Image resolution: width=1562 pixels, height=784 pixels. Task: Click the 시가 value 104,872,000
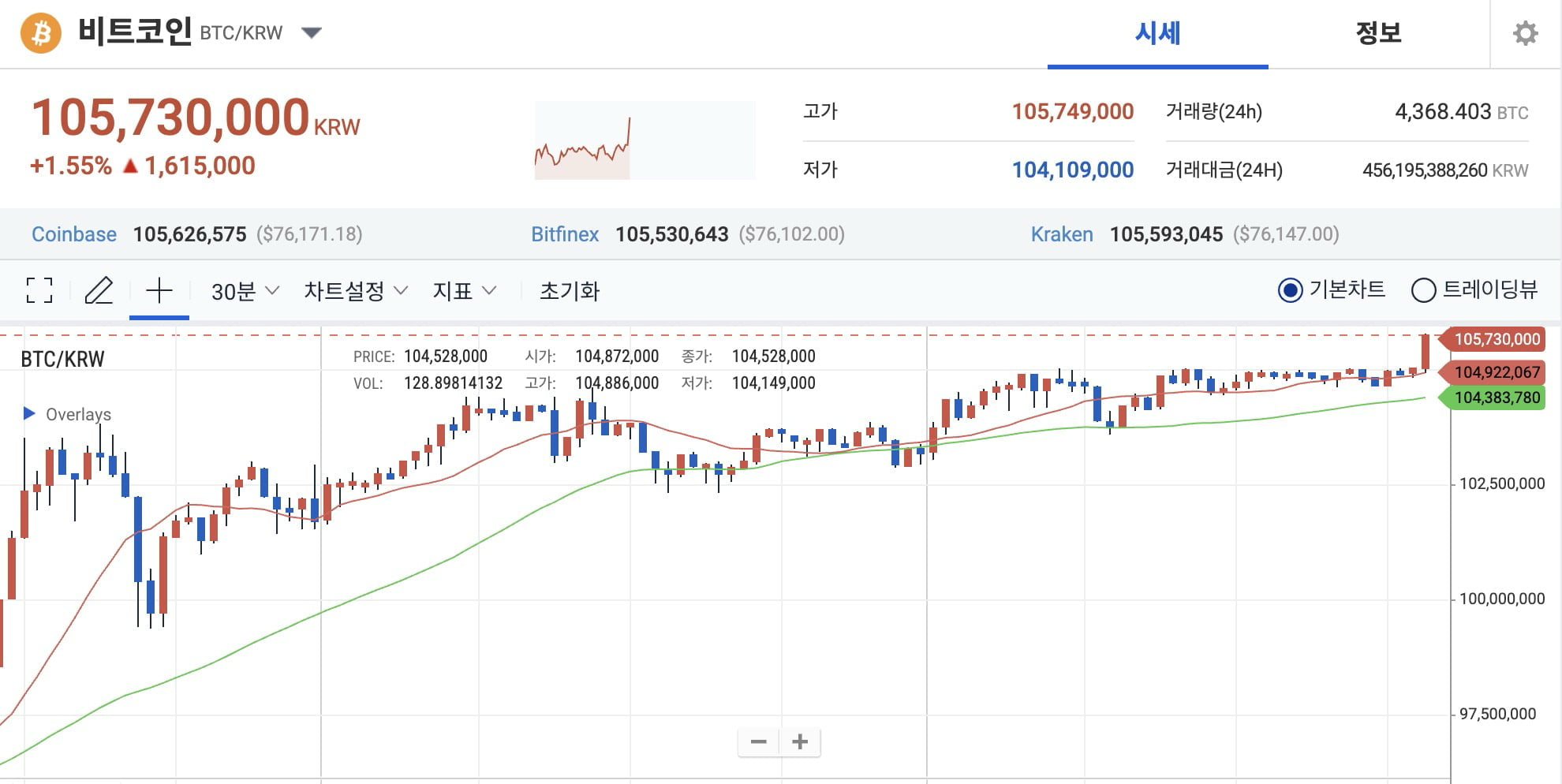[617, 357]
